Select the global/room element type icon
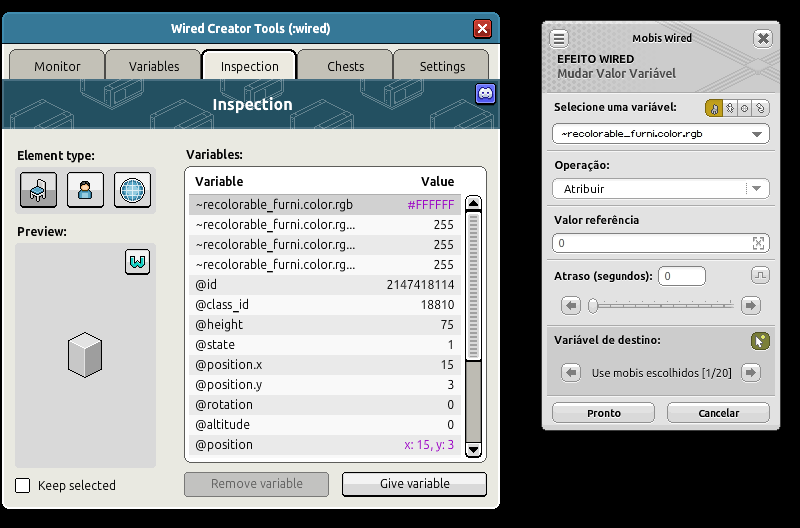 tap(133, 190)
